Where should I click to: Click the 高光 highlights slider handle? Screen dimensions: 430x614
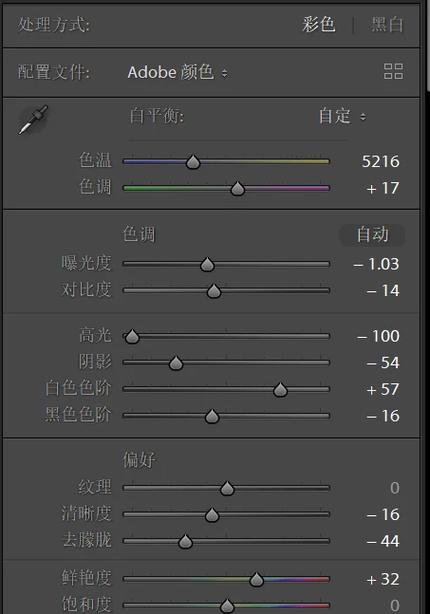tap(132, 336)
